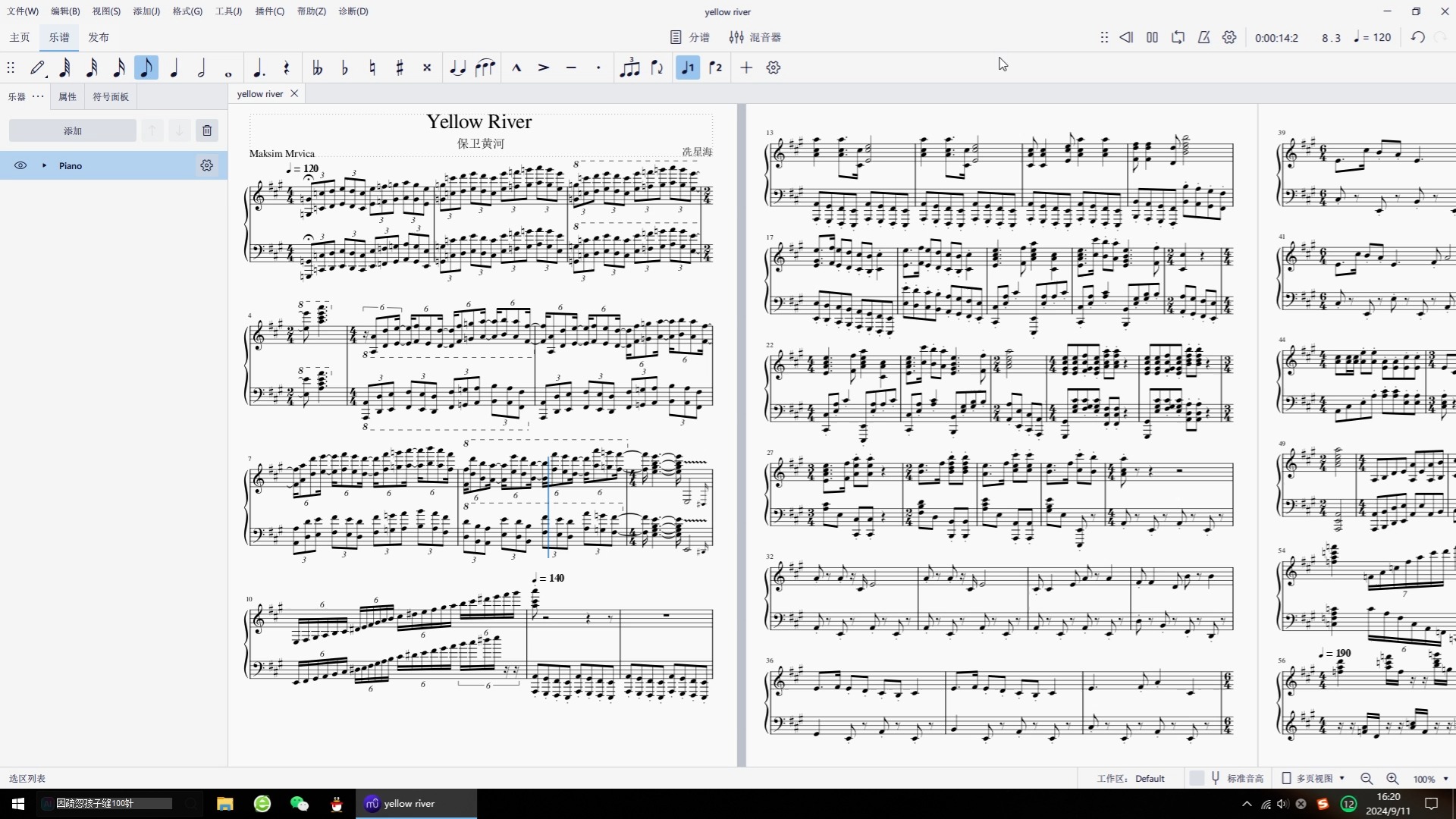The image size is (1456, 819).
Task: Flip direction of selected element
Action: coord(657,67)
